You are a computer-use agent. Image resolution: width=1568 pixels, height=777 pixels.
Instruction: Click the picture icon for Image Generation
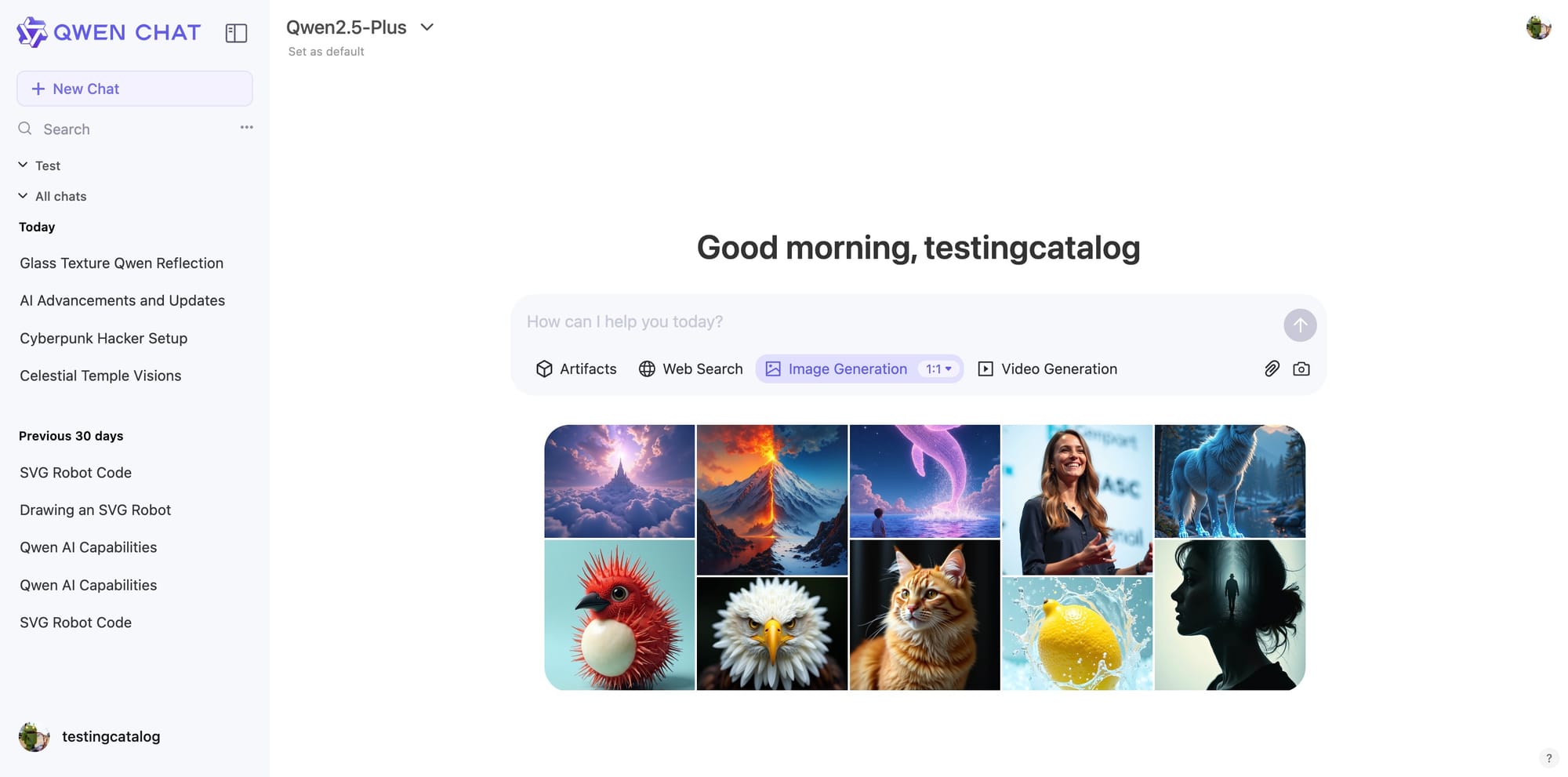coord(773,369)
